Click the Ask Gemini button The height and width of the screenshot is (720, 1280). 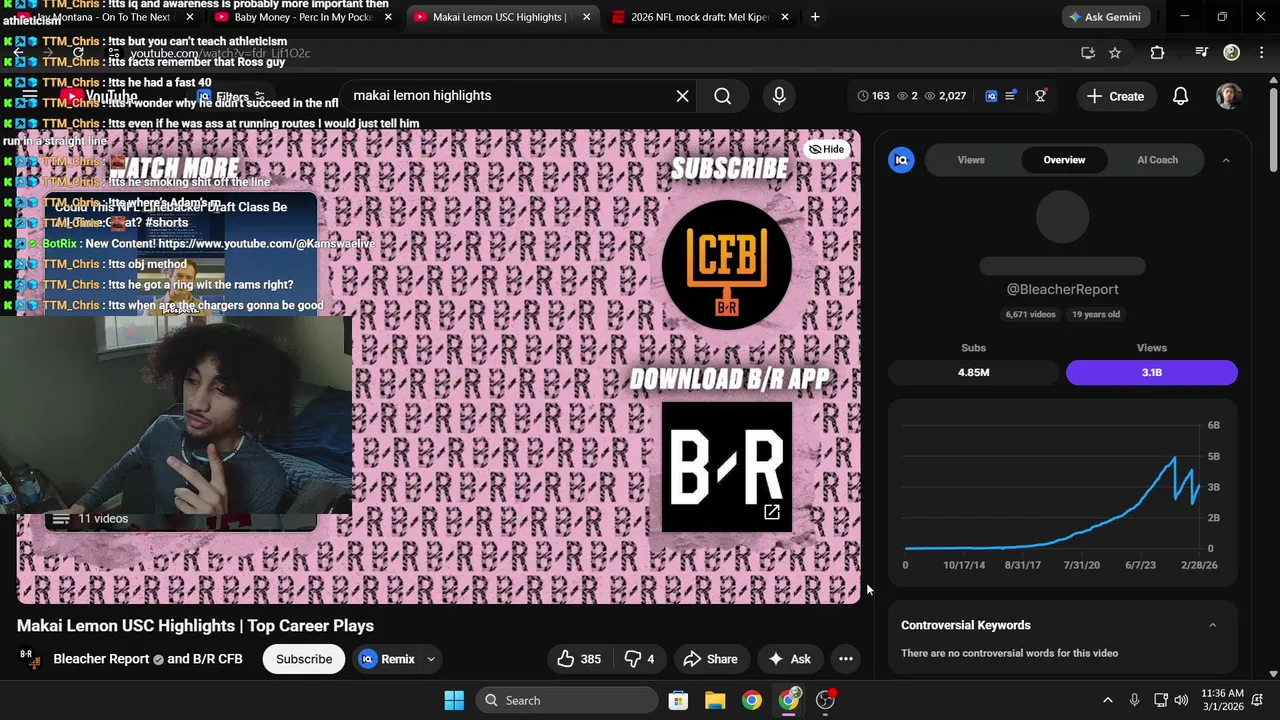1106,17
